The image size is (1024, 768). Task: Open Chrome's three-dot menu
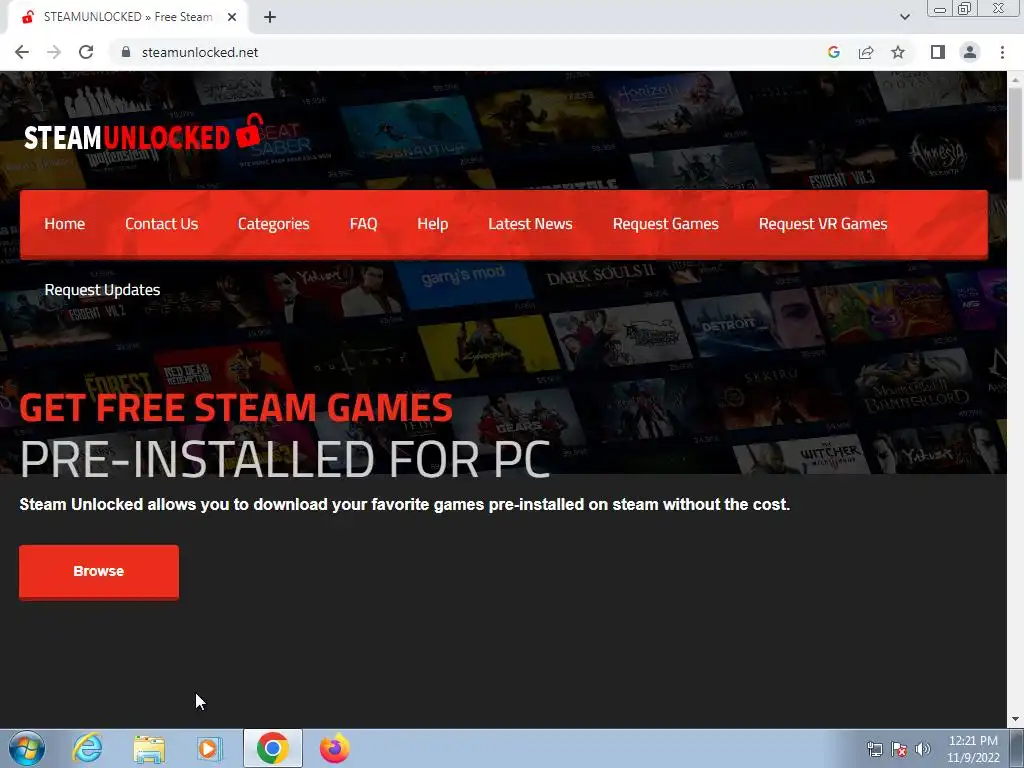1002,52
